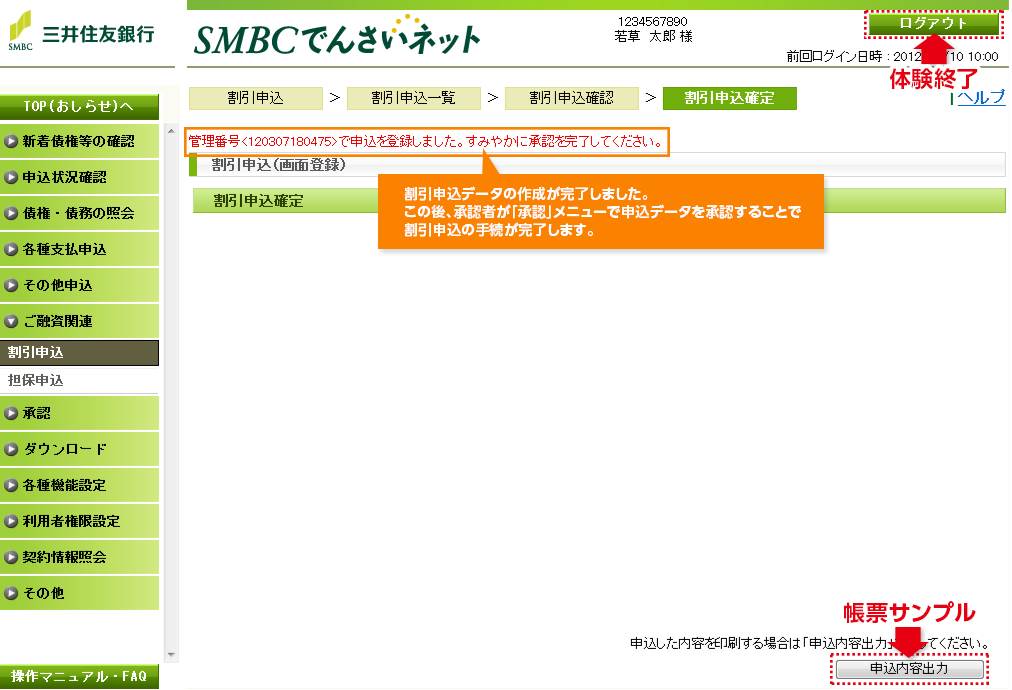Click down-arrow icon beside ご融資関連
Image resolution: width=1012 pixels, height=690 pixels.
(11, 321)
